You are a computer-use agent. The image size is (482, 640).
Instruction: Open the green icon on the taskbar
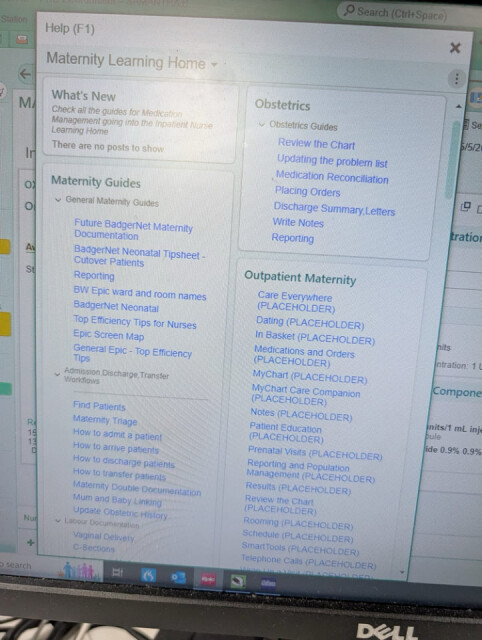click(238, 581)
